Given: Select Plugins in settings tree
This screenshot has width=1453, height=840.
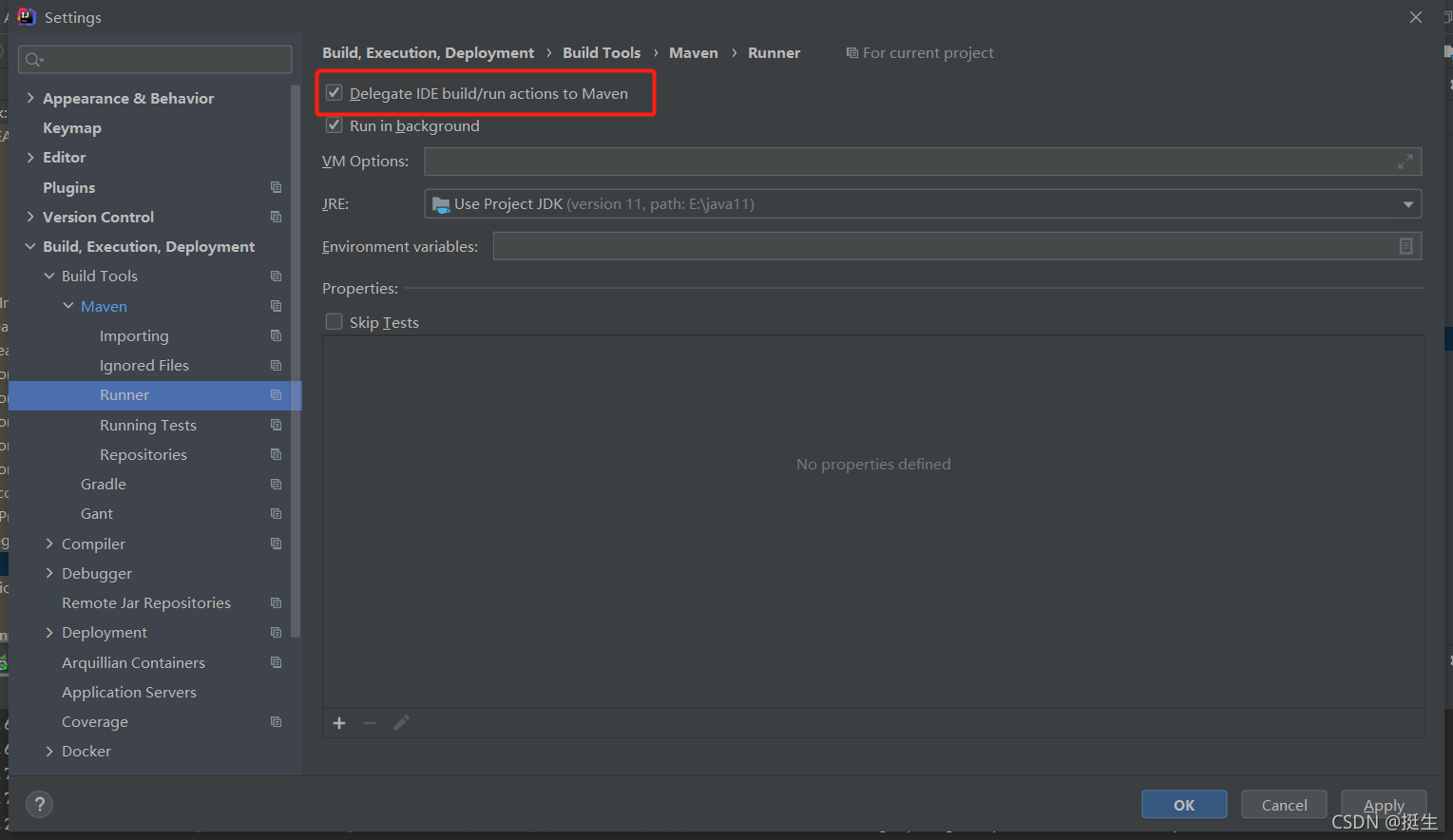Looking at the screenshot, I should [x=69, y=187].
